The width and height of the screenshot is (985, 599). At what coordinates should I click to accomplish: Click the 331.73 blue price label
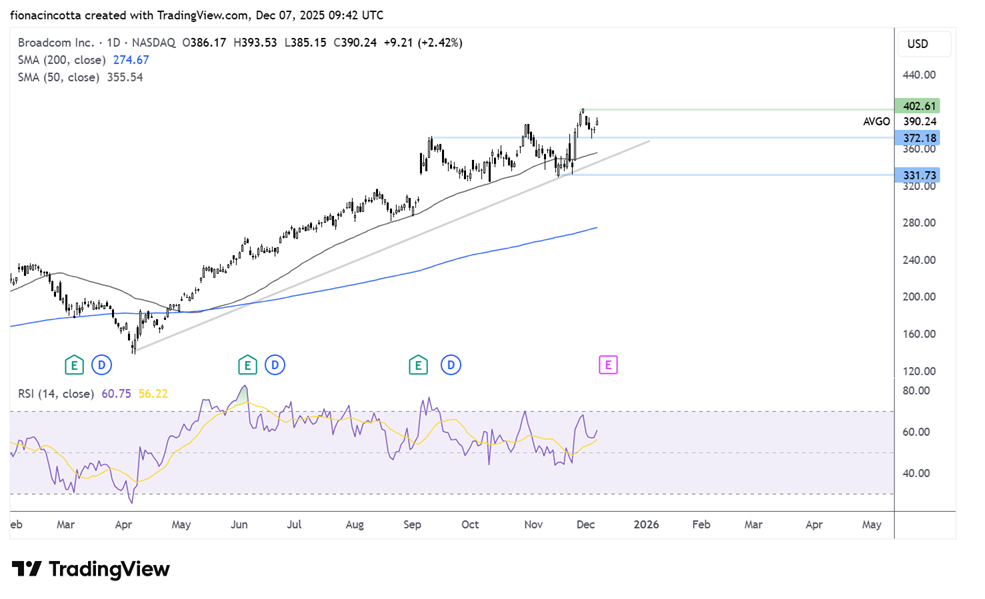tap(917, 175)
